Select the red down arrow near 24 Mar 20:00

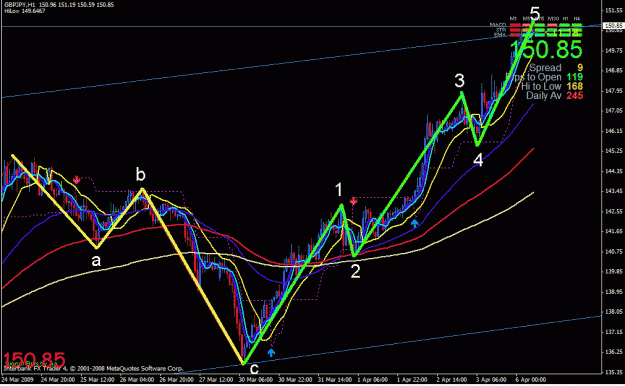click(x=77, y=180)
